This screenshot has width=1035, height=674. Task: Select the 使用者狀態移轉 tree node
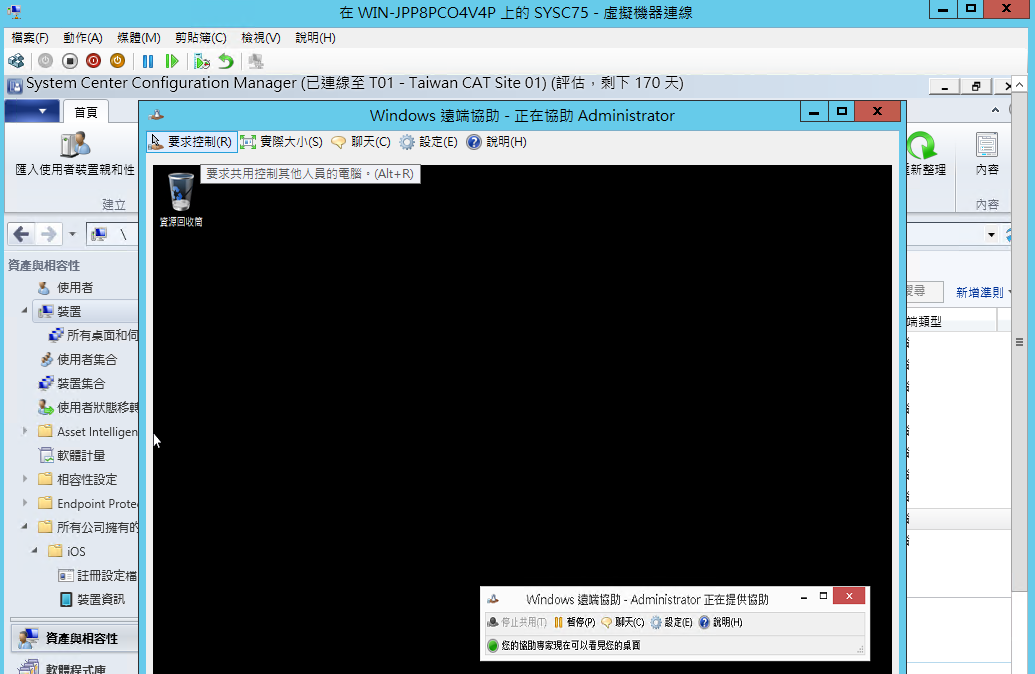click(x=88, y=407)
